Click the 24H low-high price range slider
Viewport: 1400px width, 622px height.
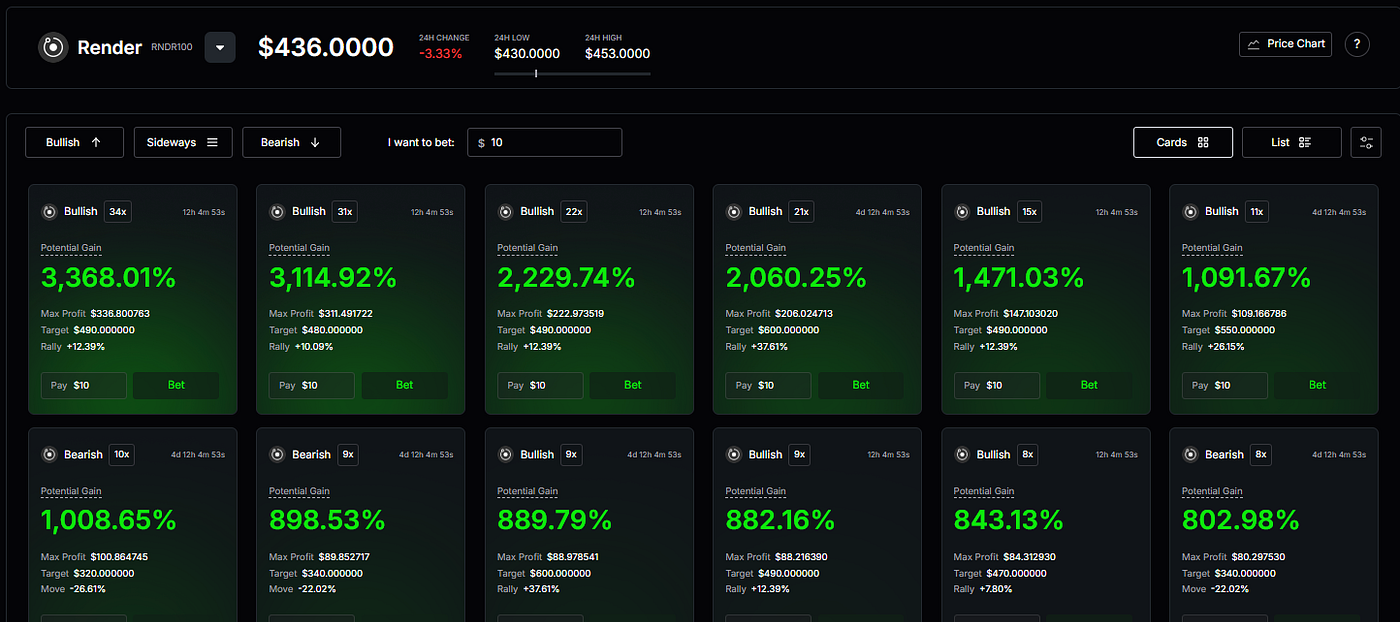[572, 73]
